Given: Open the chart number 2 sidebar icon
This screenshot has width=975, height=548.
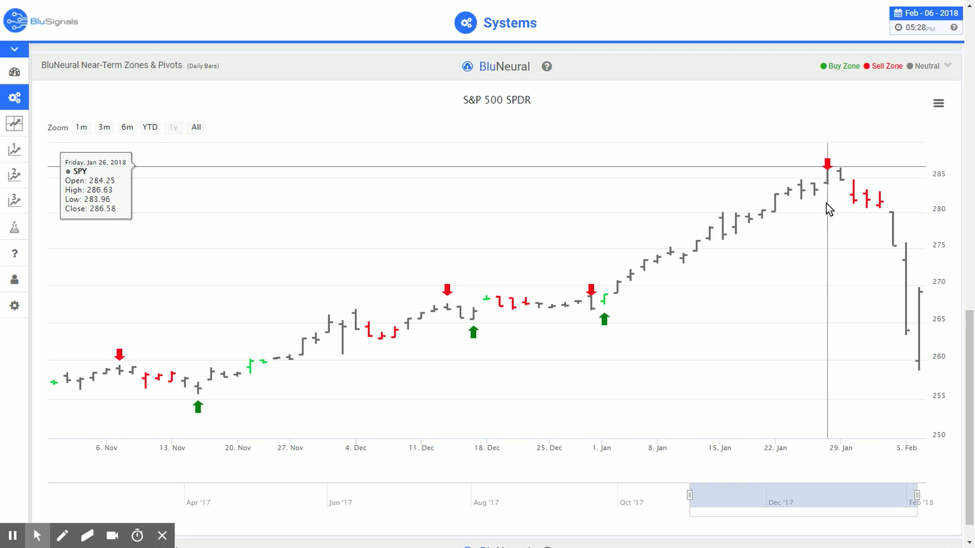Looking at the screenshot, I should point(14,176).
